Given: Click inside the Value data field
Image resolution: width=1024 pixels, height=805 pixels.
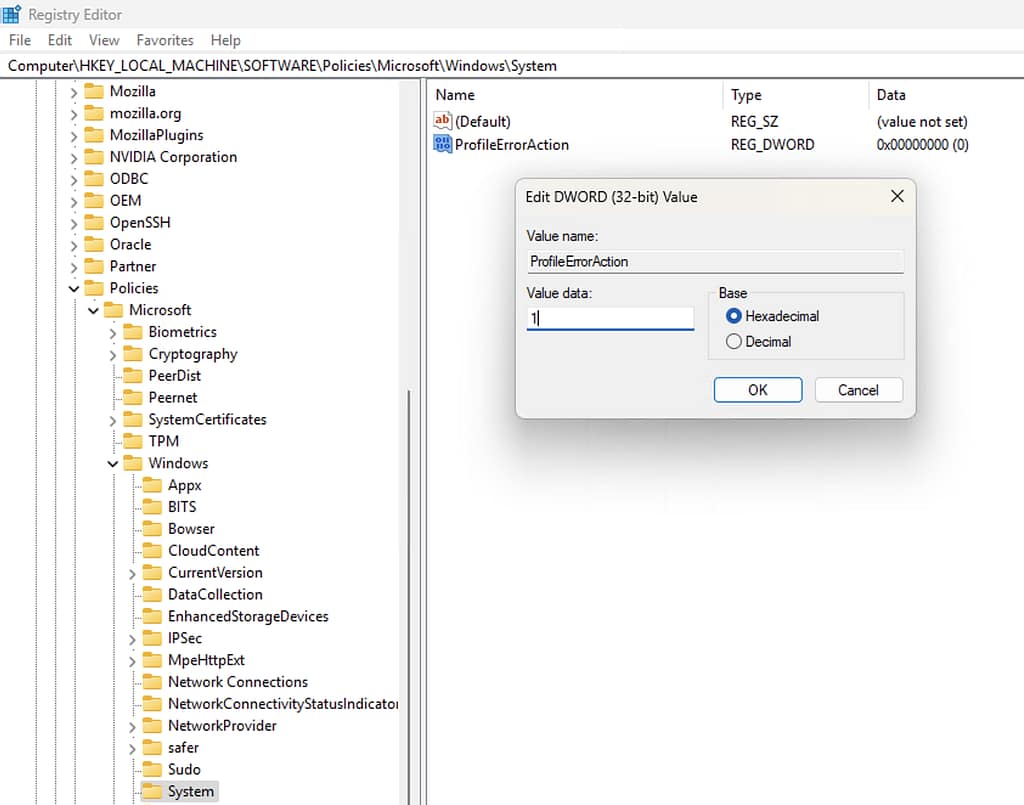Looking at the screenshot, I should point(610,317).
